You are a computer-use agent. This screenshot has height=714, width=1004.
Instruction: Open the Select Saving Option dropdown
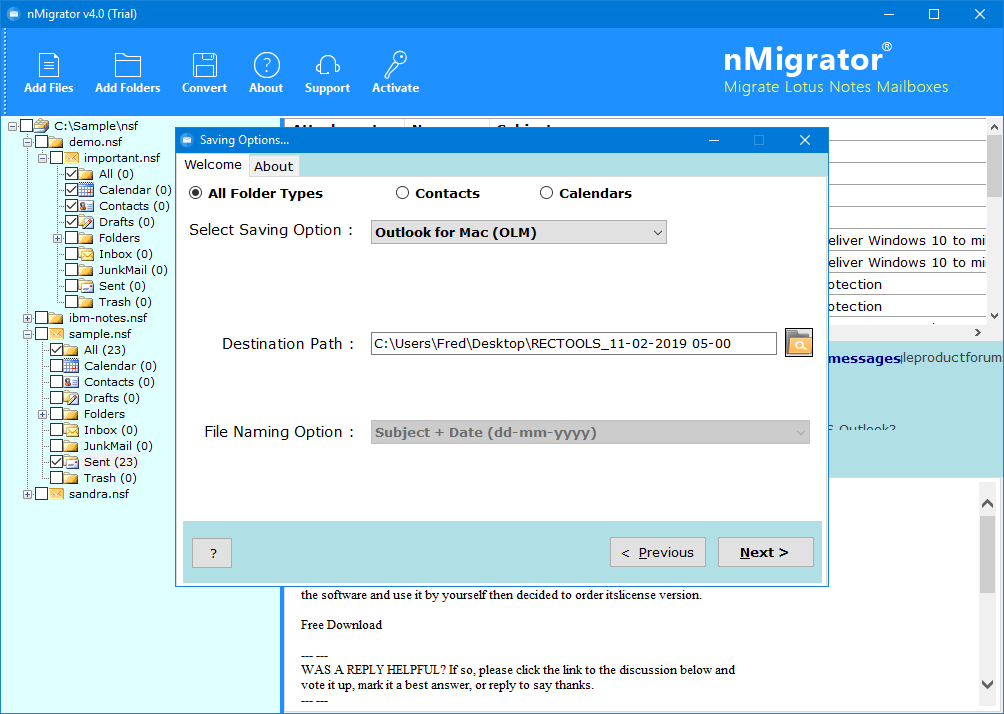coord(519,232)
